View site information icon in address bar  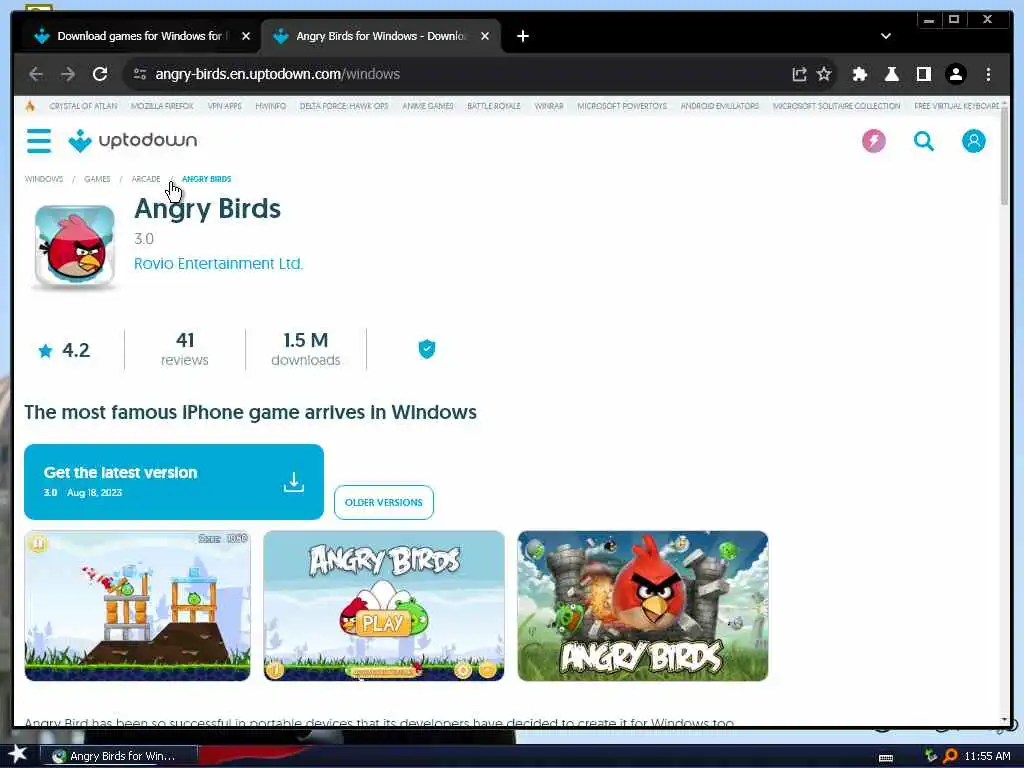pos(140,74)
